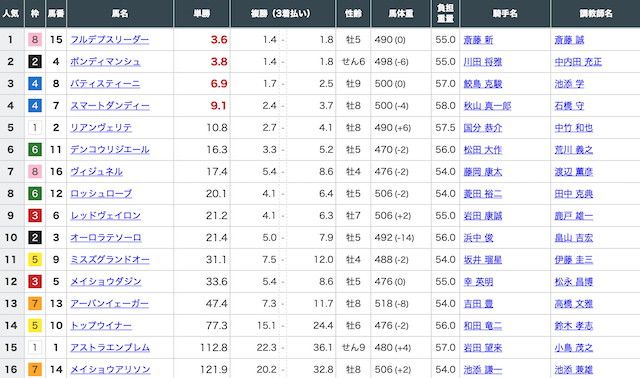Select body weight cell 518(-8)
The image size is (640, 378).
click(391, 304)
